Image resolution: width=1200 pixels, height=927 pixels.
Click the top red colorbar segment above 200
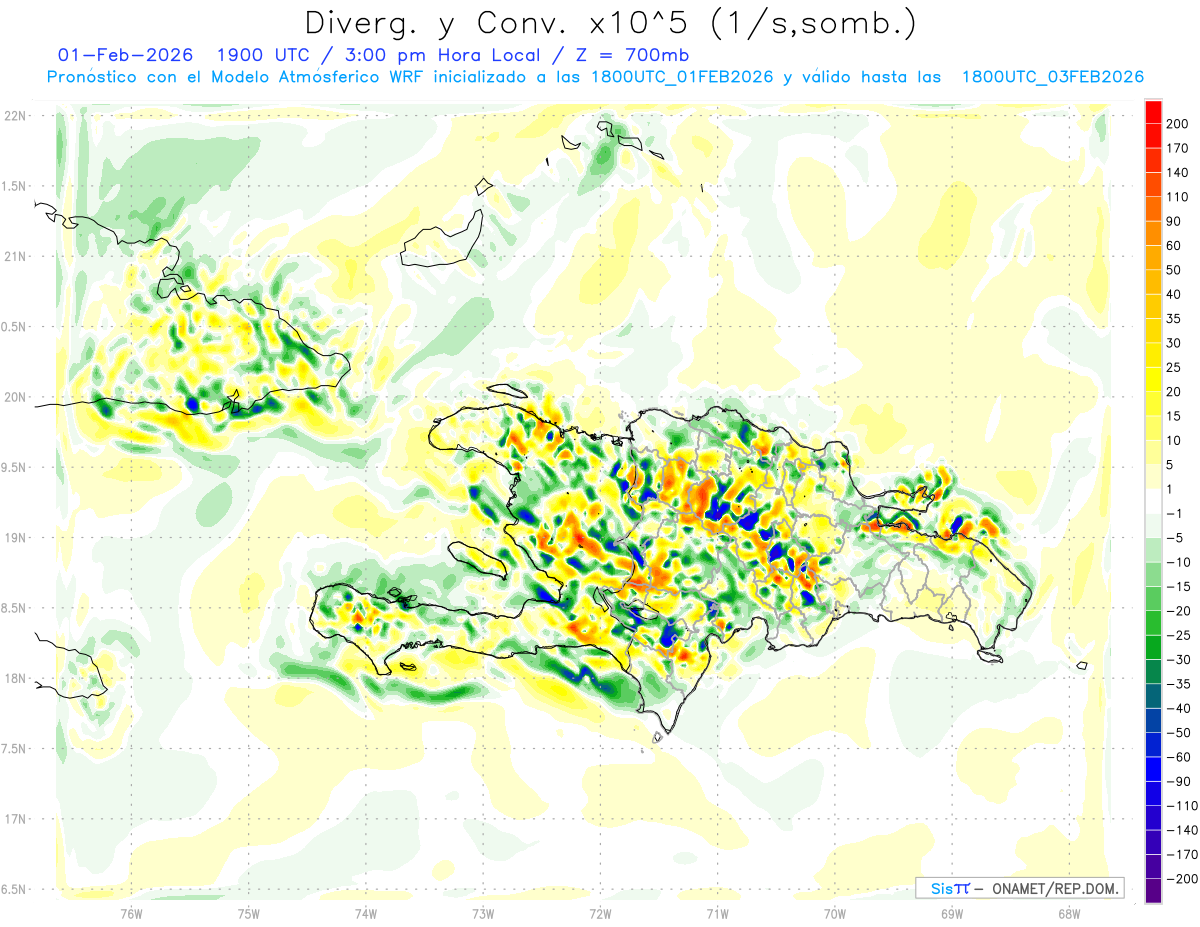pyautogui.click(x=1153, y=111)
